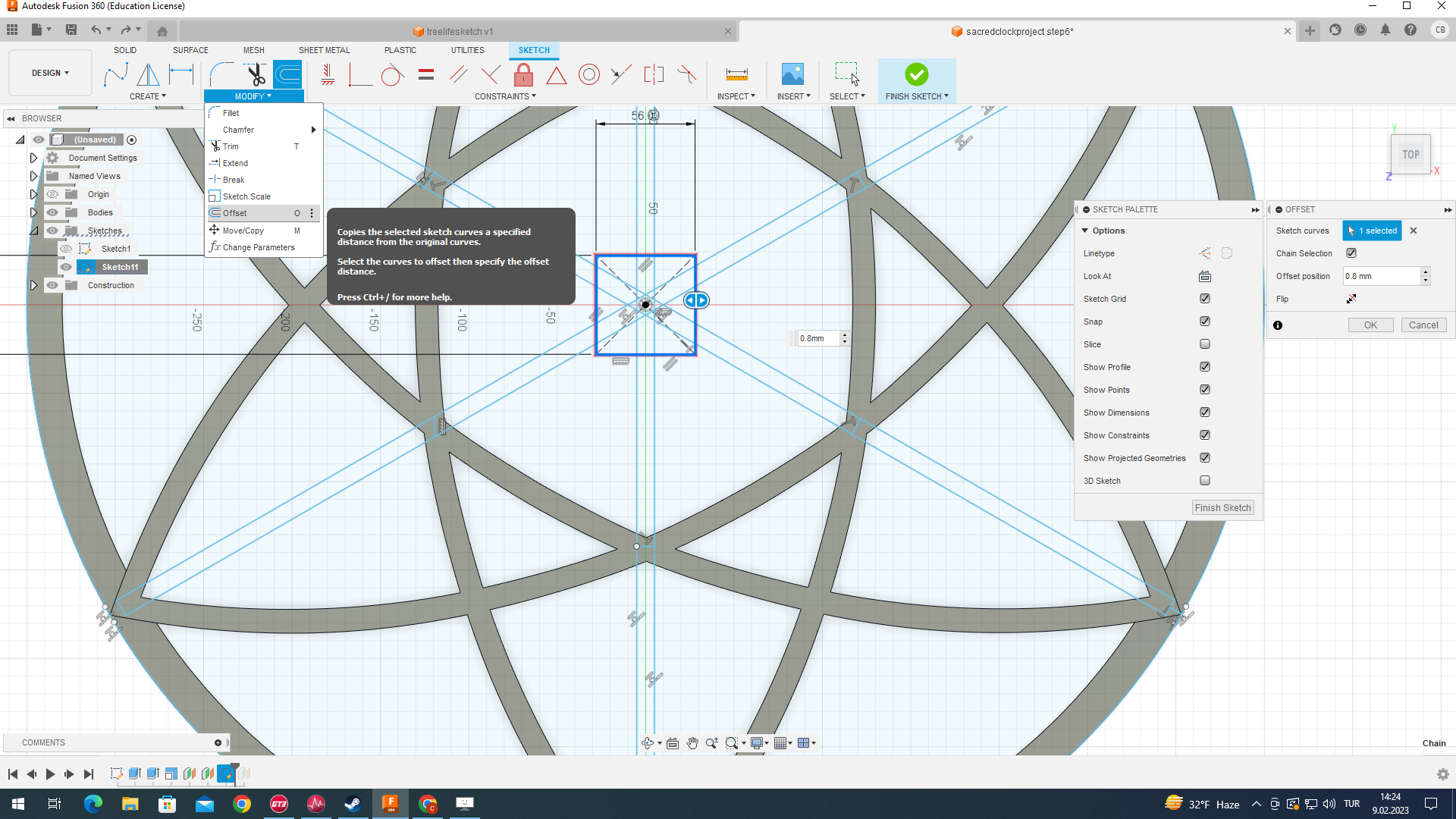Choose Sketch Scale from Modify menu
The height and width of the screenshot is (819, 1456).
point(246,196)
